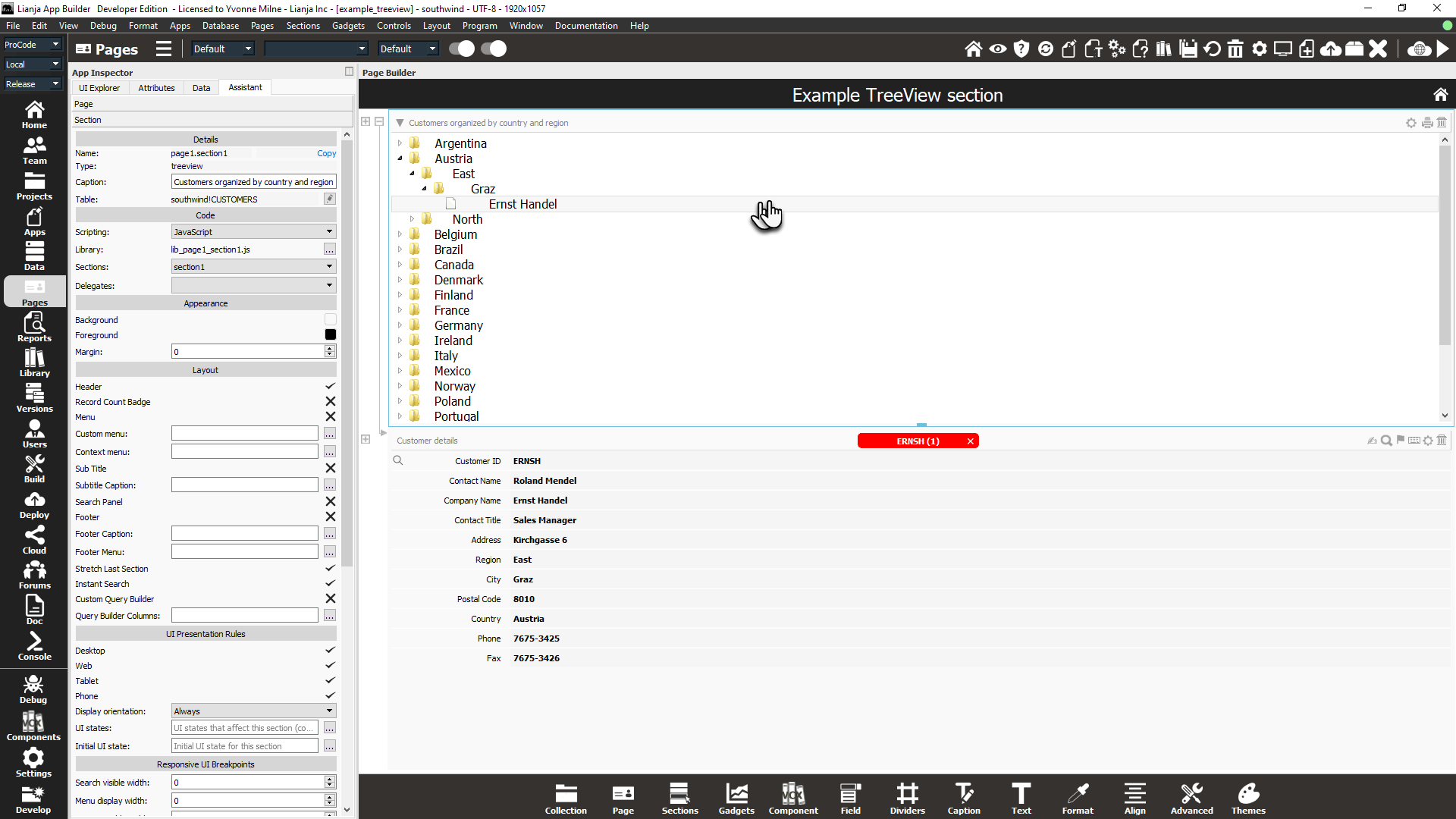The width and height of the screenshot is (1456, 819).
Task: Expand the Argentina tree node
Action: pyautogui.click(x=400, y=143)
